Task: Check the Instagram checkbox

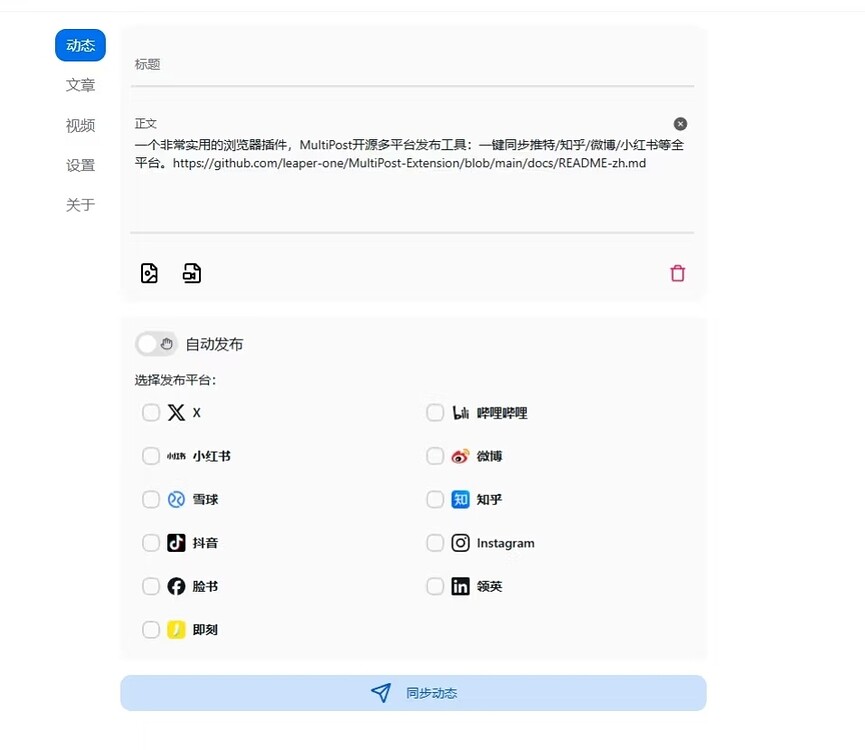Action: (435, 543)
